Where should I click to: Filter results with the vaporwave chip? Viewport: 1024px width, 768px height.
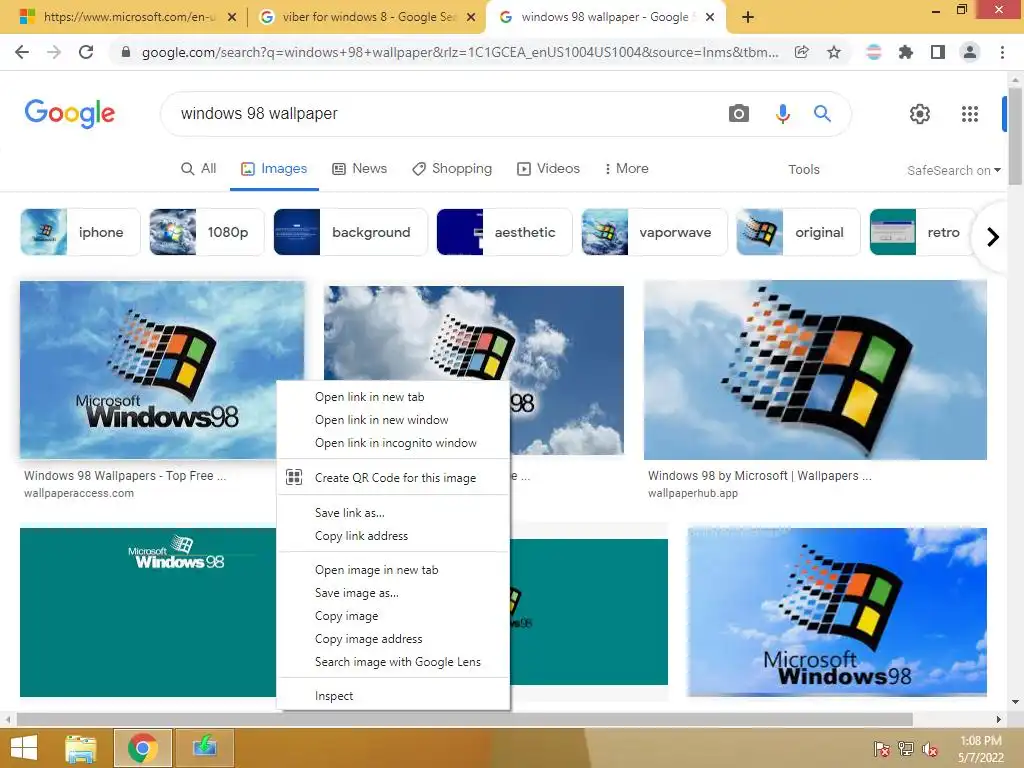(x=654, y=232)
